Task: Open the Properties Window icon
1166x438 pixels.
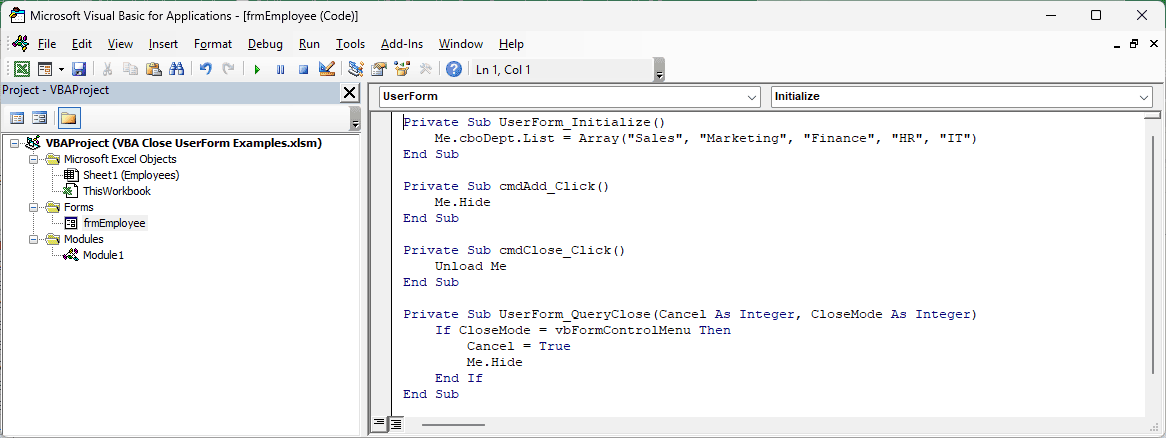Action: [x=379, y=69]
